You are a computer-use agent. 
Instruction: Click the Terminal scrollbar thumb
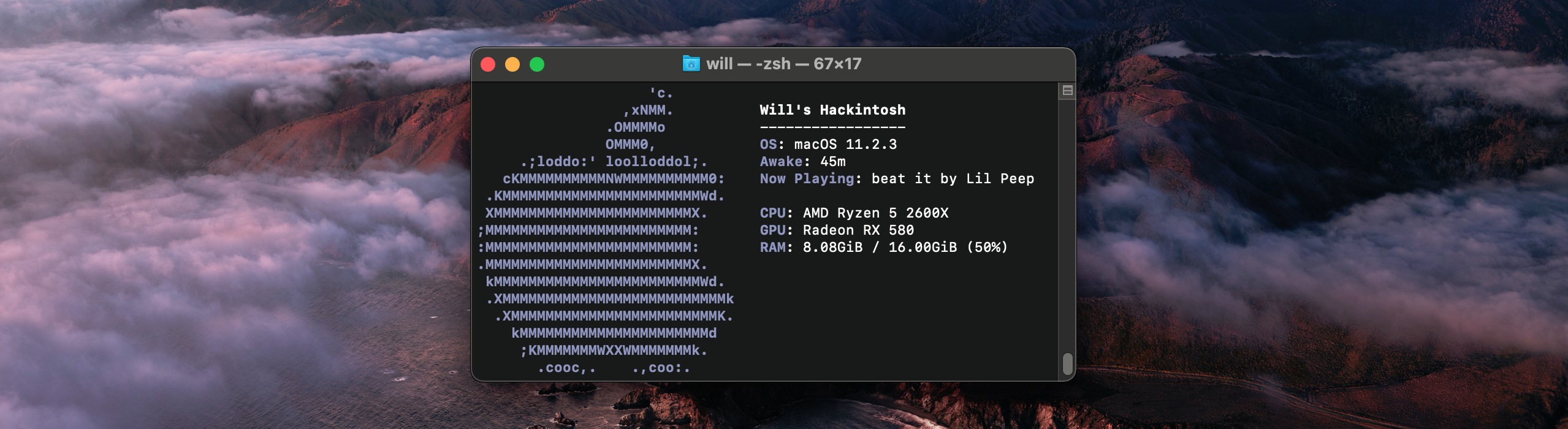[x=1067, y=363]
